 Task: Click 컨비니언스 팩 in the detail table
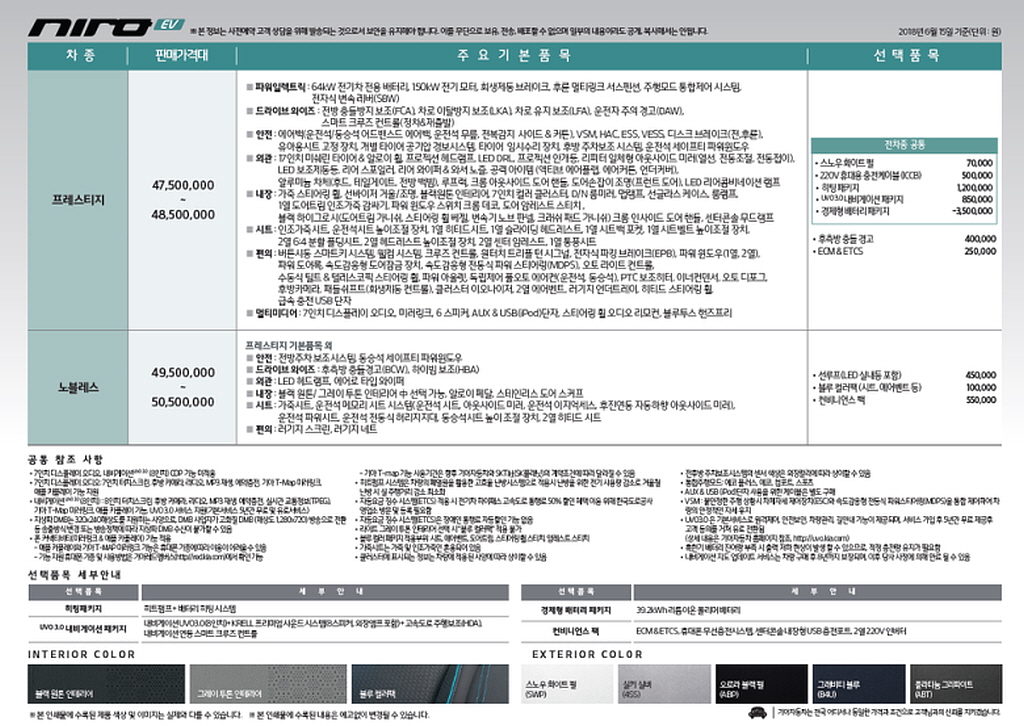(577, 631)
